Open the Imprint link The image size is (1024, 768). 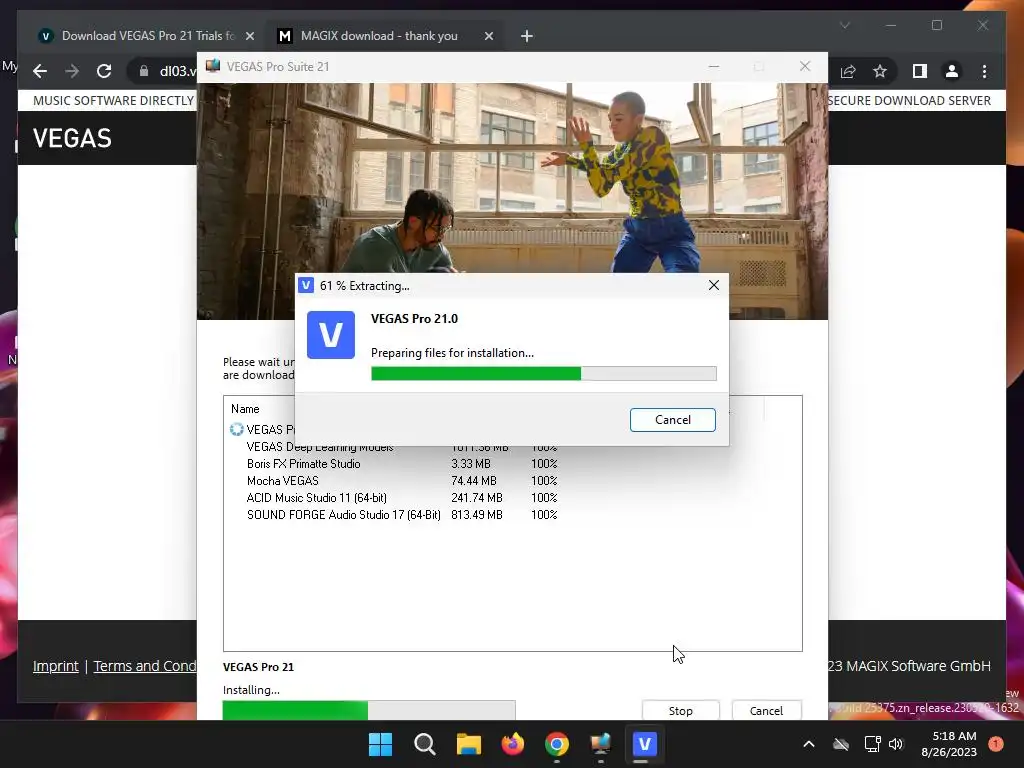[x=56, y=666]
